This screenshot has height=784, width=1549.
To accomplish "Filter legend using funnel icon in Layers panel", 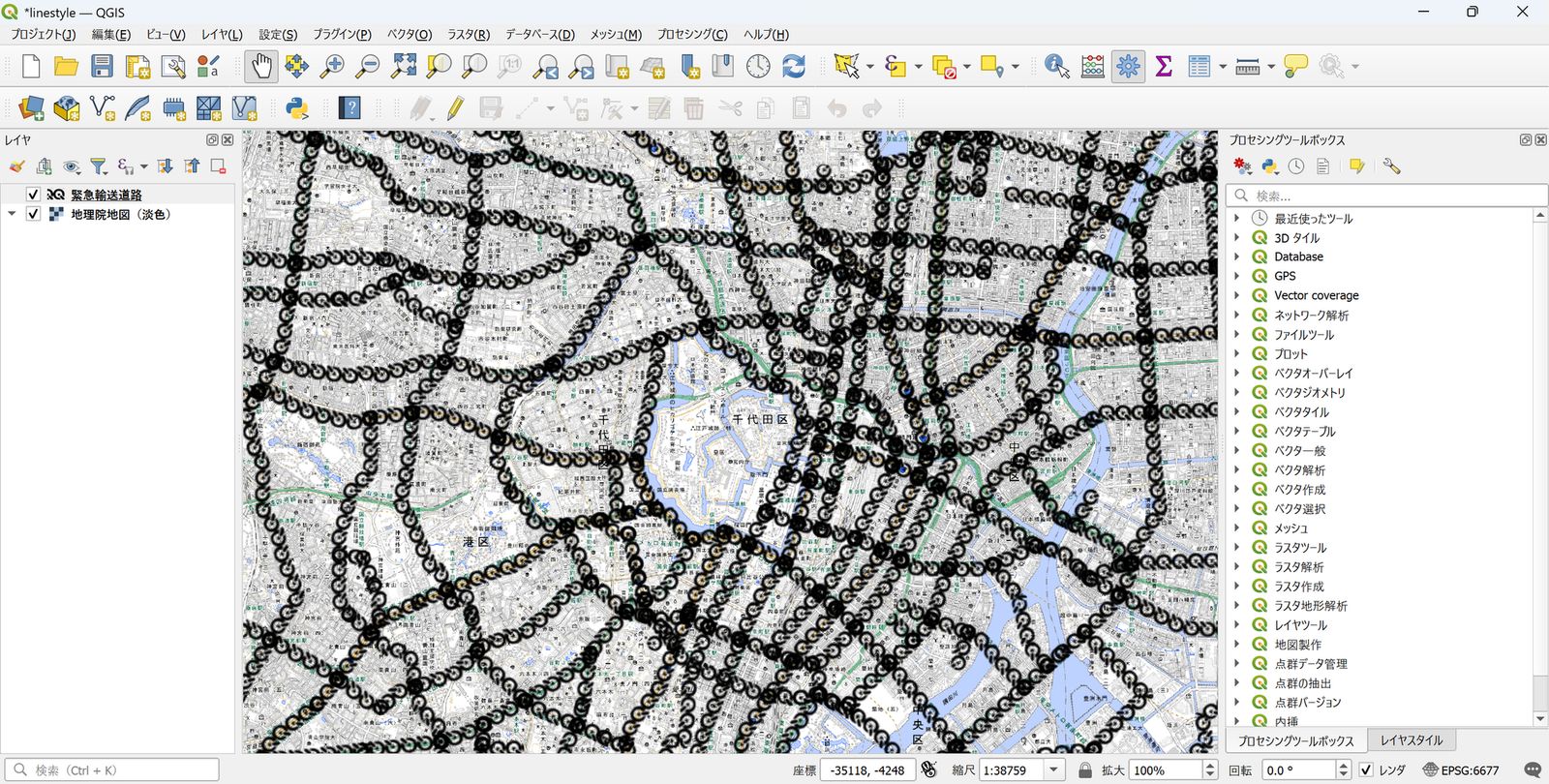I will pyautogui.click(x=99, y=166).
